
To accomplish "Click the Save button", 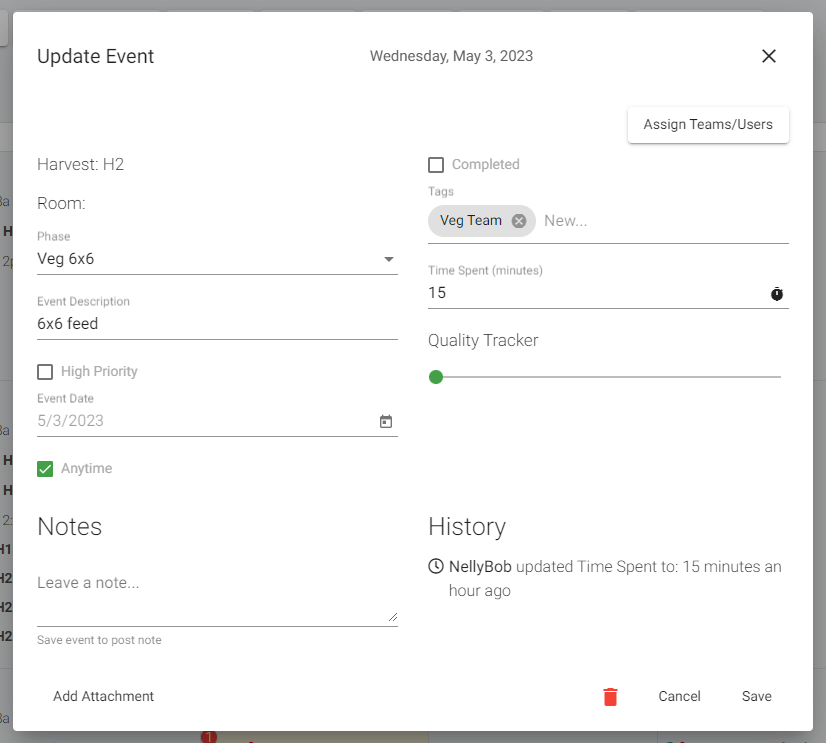I will tap(756, 696).
